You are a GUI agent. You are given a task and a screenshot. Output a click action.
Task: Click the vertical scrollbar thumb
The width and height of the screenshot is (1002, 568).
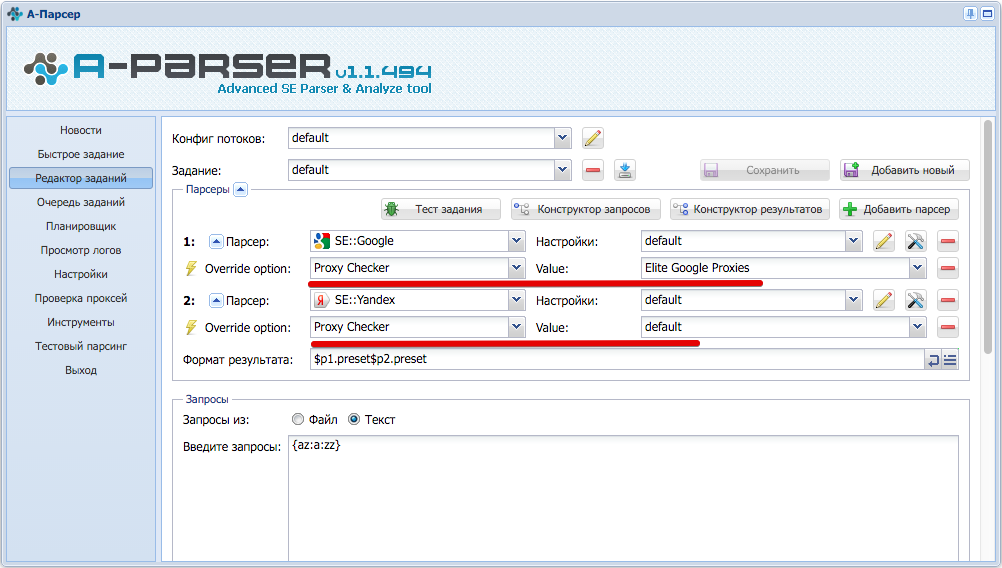click(x=988, y=236)
